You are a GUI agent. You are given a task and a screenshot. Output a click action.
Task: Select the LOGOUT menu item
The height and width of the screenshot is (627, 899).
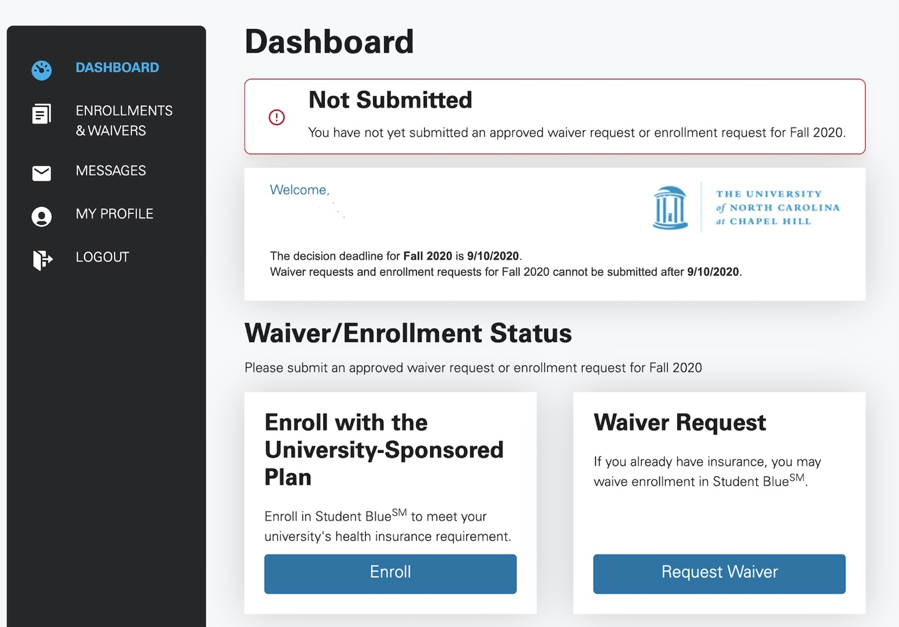[x=103, y=257]
